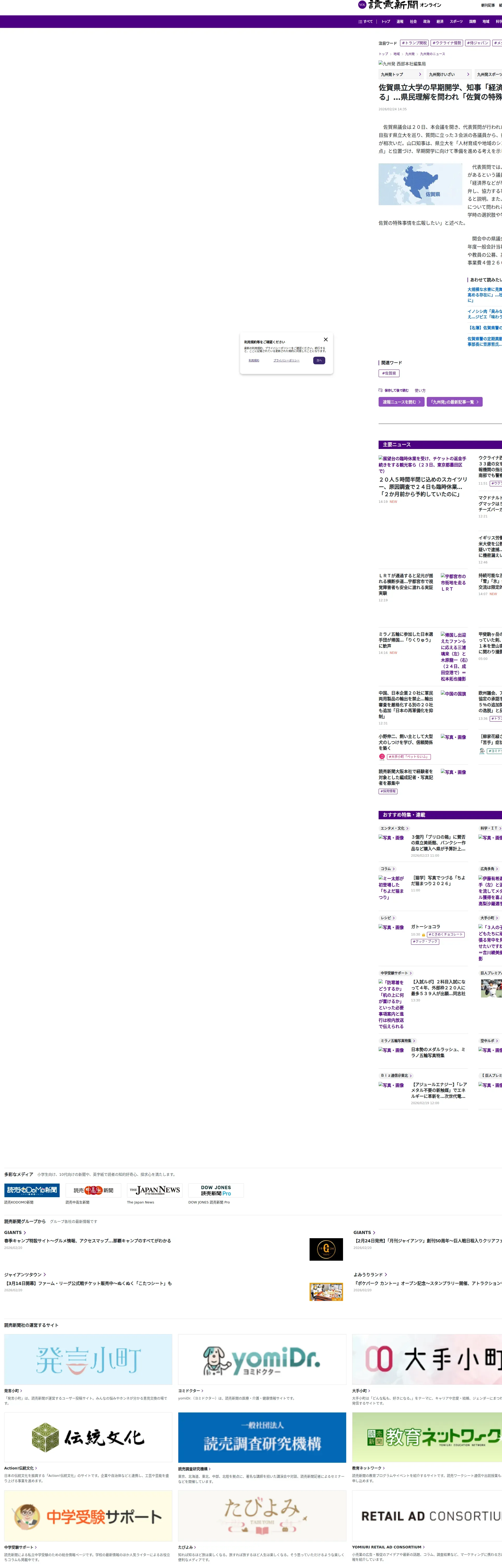Click the 保存して後で読む bookmark icon

(380, 390)
